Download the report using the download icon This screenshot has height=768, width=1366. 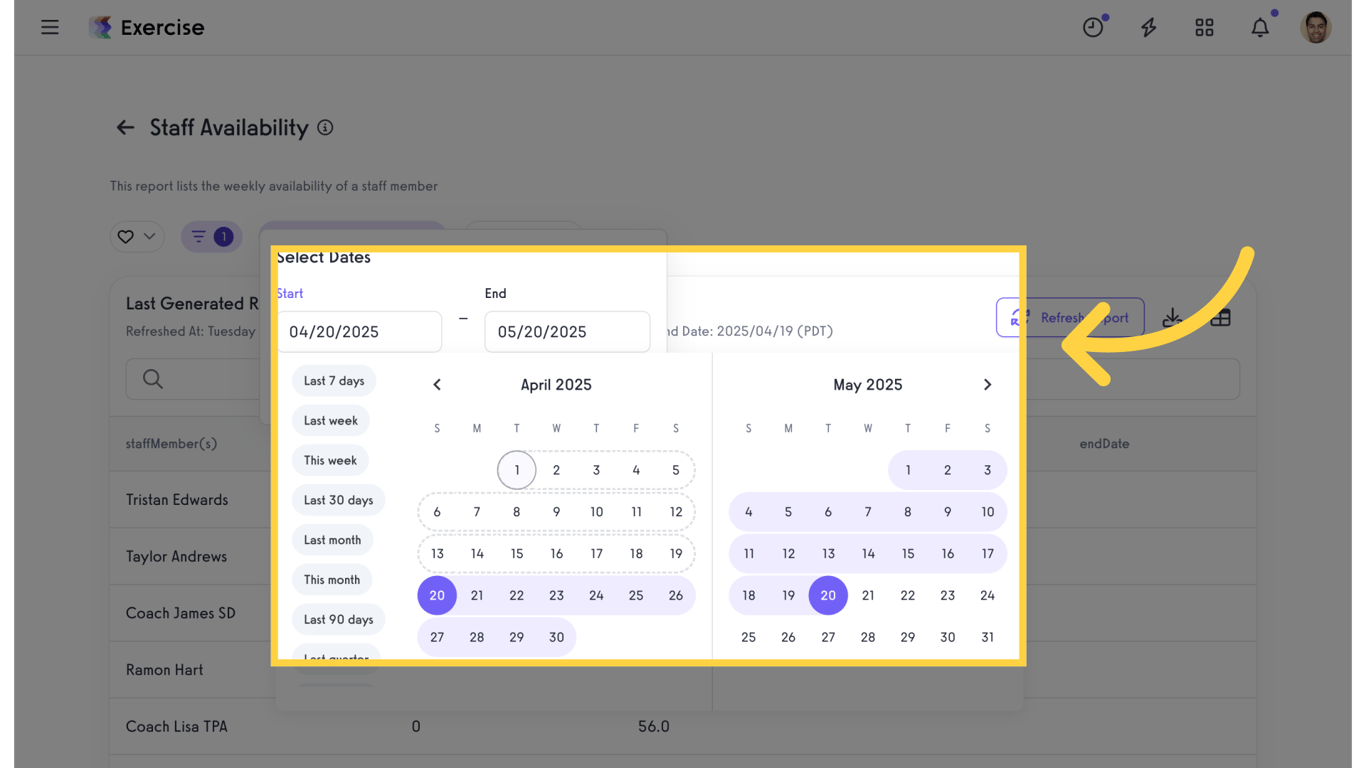pyautogui.click(x=1172, y=317)
